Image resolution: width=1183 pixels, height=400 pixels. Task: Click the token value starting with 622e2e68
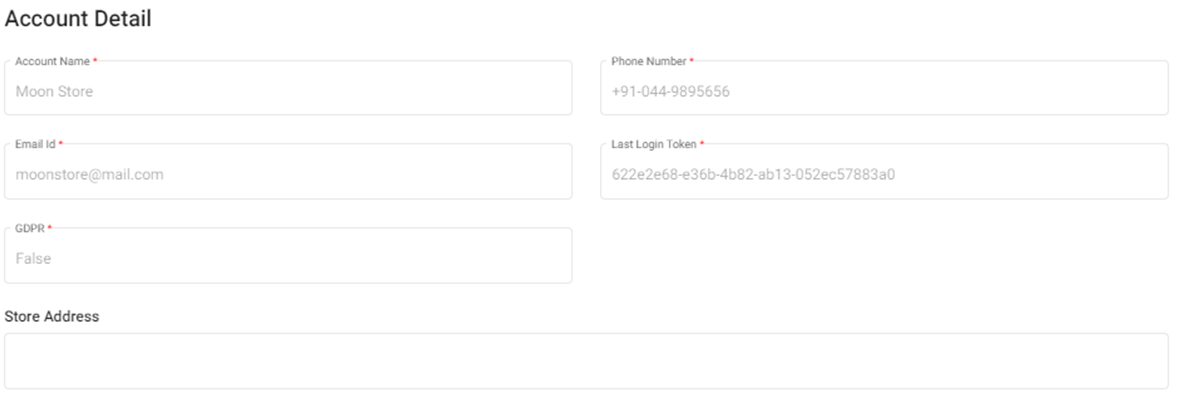click(752, 175)
